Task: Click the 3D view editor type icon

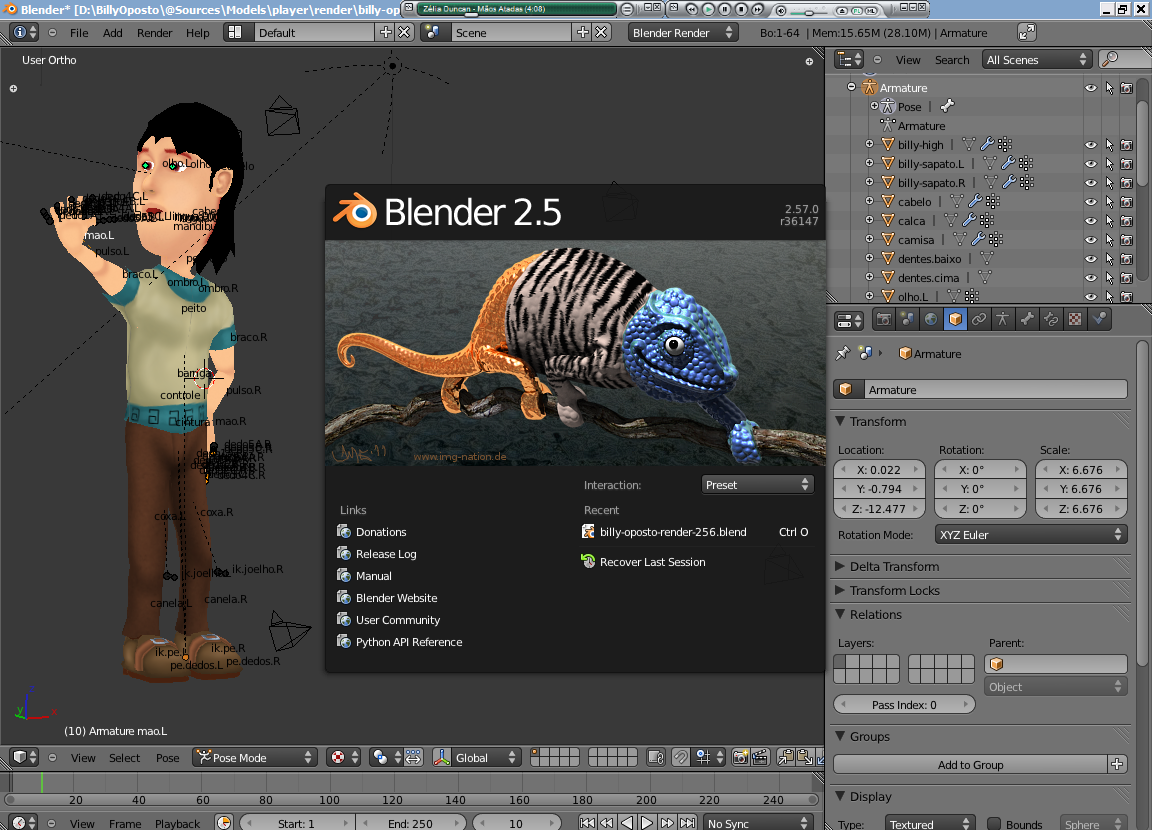Action: pyautogui.click(x=24, y=757)
